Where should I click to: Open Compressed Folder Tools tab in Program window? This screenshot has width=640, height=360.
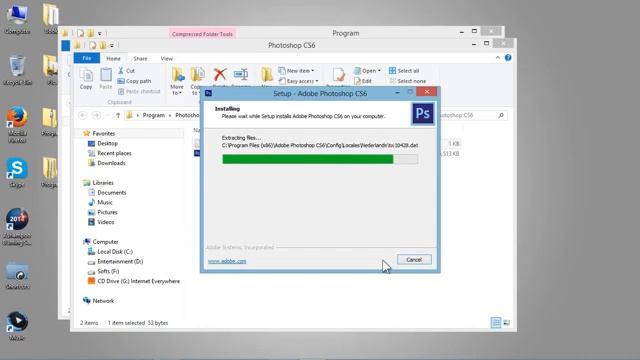coord(202,34)
